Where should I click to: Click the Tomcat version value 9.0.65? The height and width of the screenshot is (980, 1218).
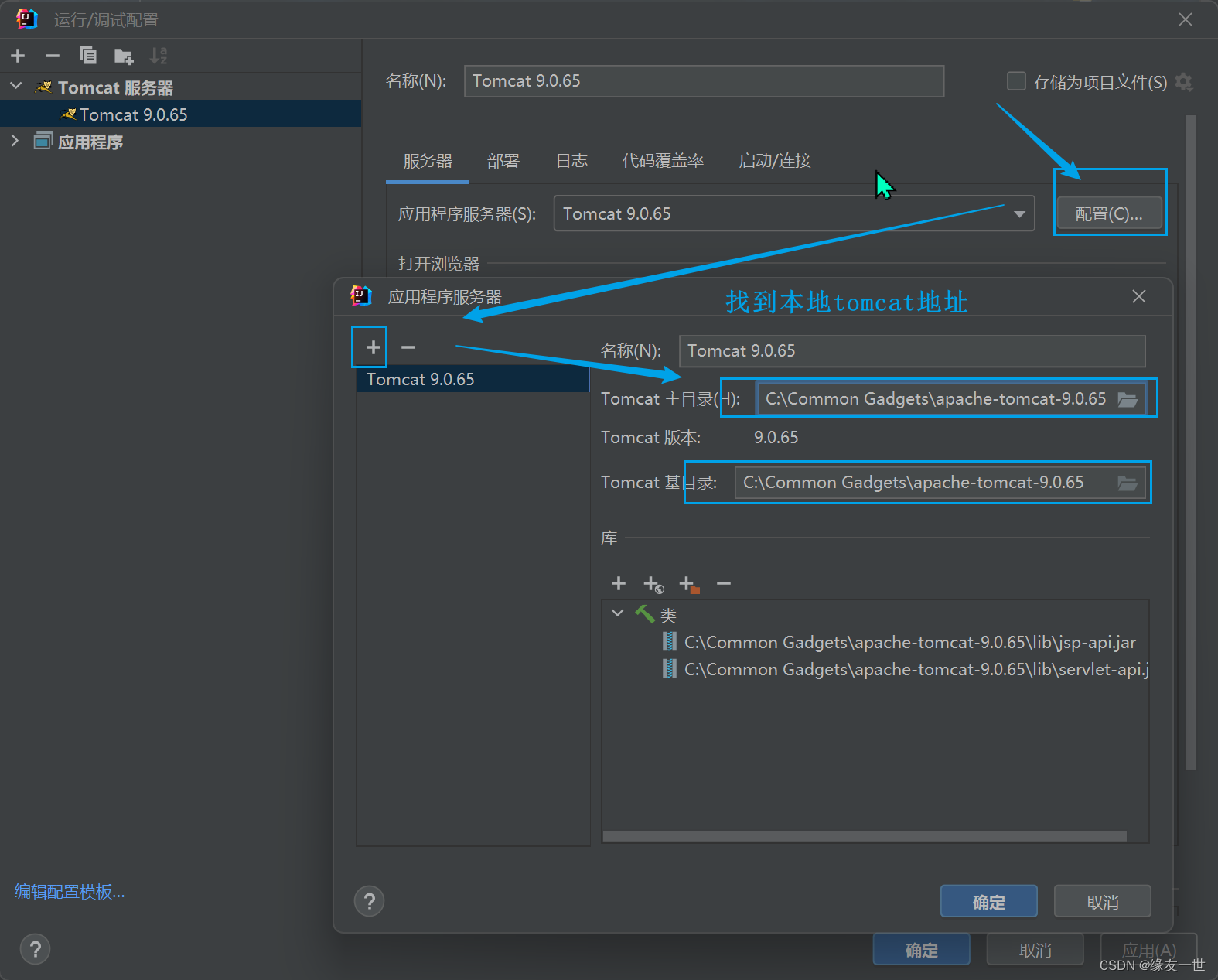[776, 438]
